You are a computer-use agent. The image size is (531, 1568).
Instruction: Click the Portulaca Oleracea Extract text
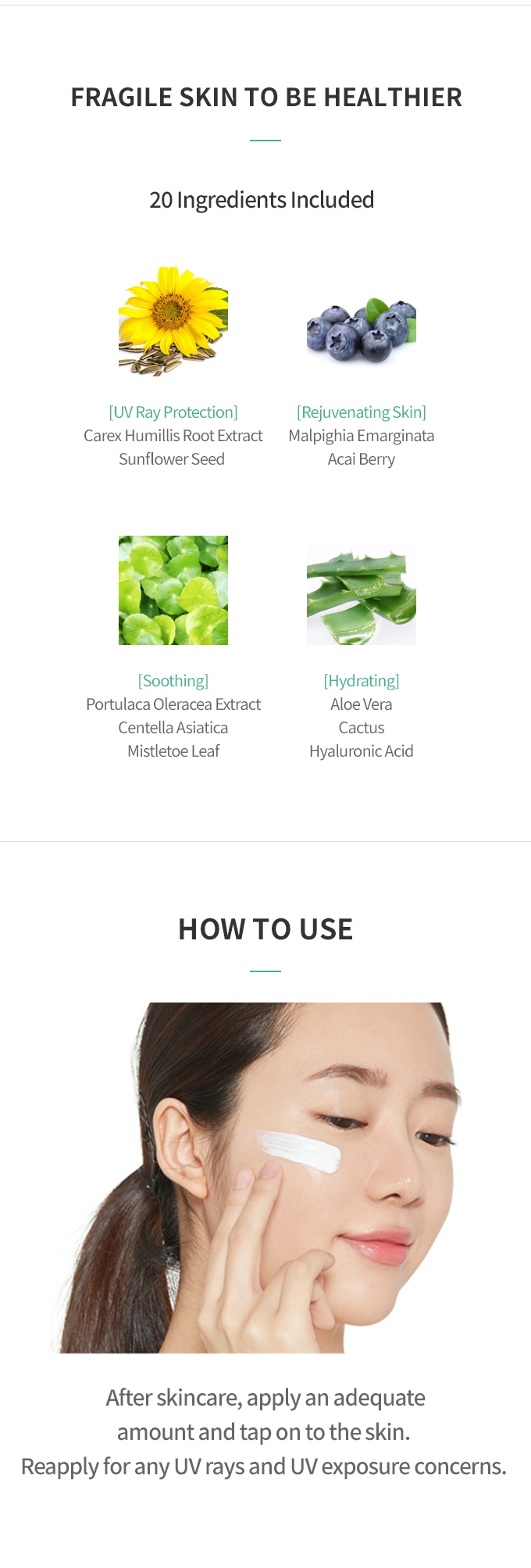173,704
